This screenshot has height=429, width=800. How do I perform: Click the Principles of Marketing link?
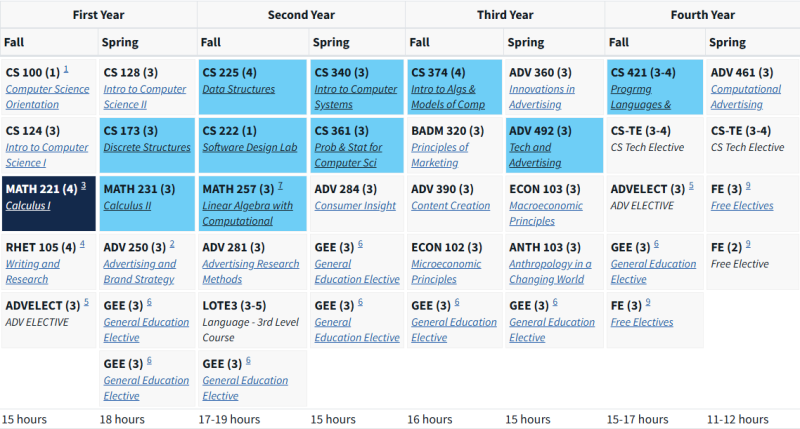[x=440, y=155]
